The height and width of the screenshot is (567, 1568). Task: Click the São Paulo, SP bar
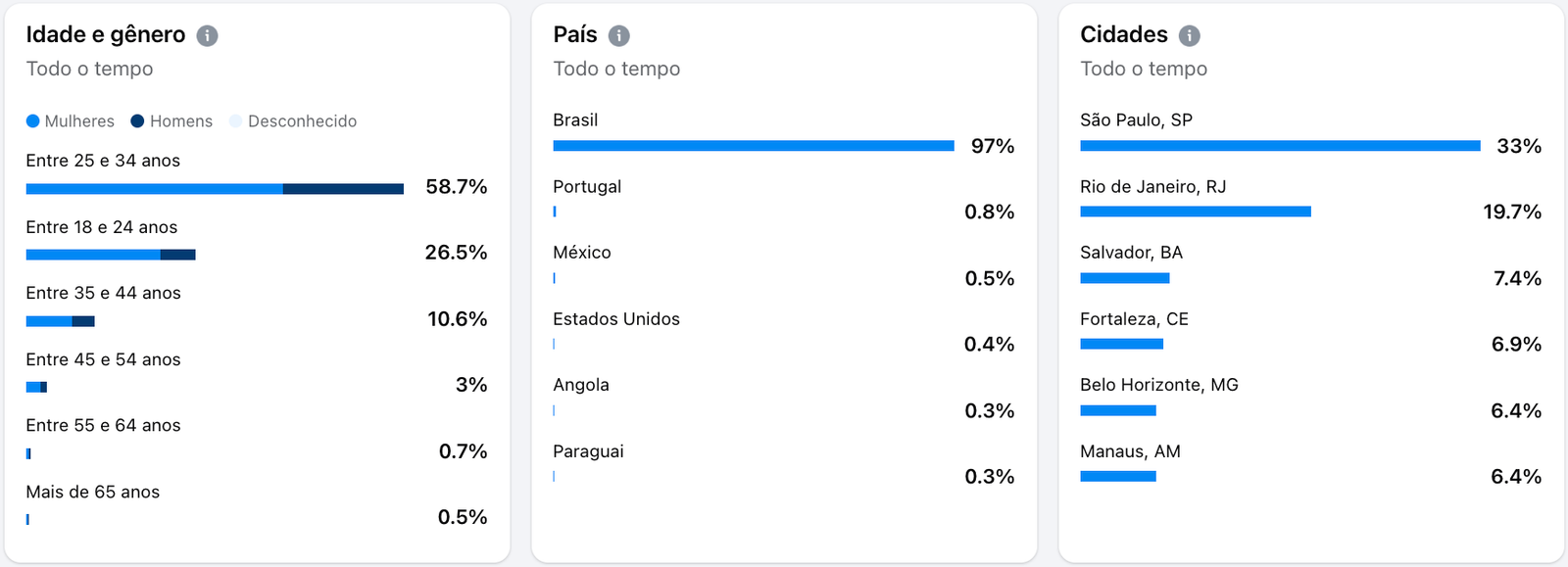tap(1280, 146)
